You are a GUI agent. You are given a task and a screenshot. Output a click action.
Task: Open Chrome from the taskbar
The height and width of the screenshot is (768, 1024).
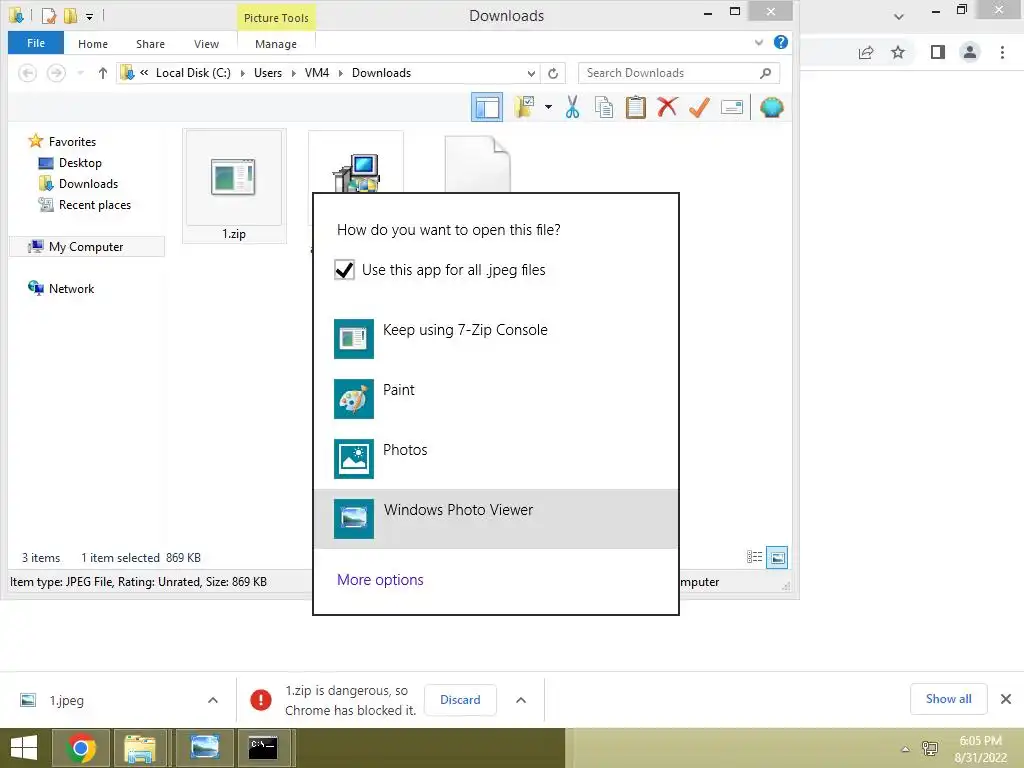click(81, 748)
